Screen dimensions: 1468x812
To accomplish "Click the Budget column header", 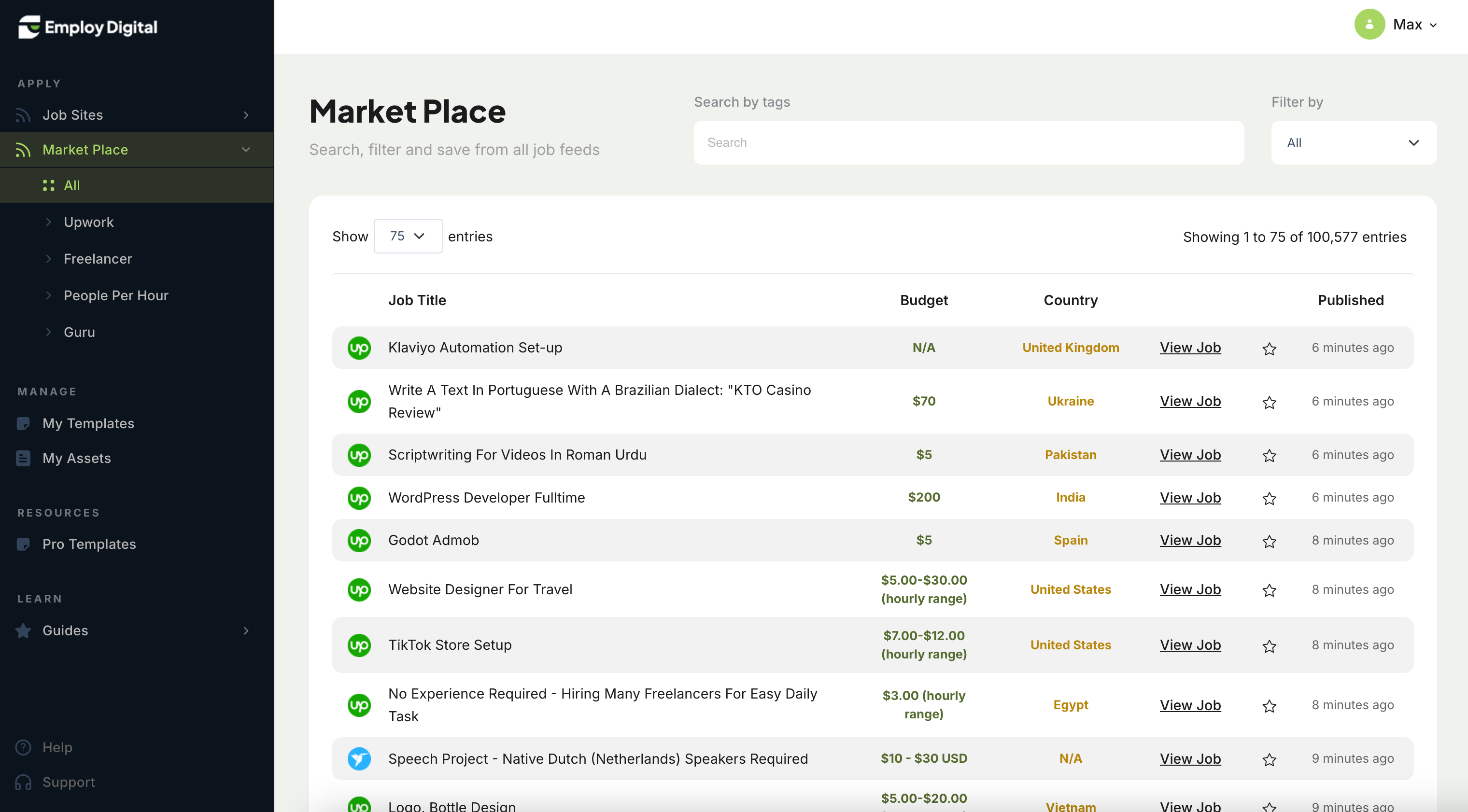I will tap(924, 300).
